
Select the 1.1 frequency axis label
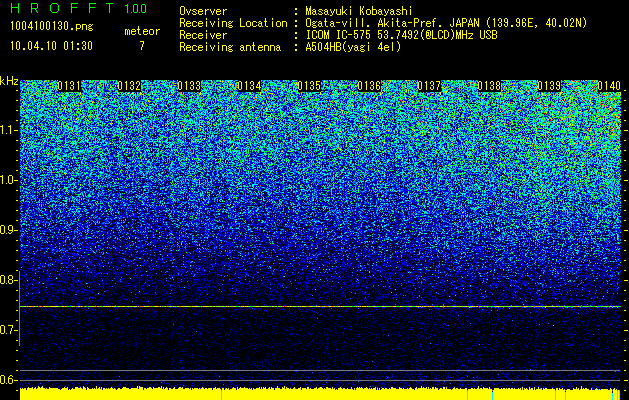8,130
